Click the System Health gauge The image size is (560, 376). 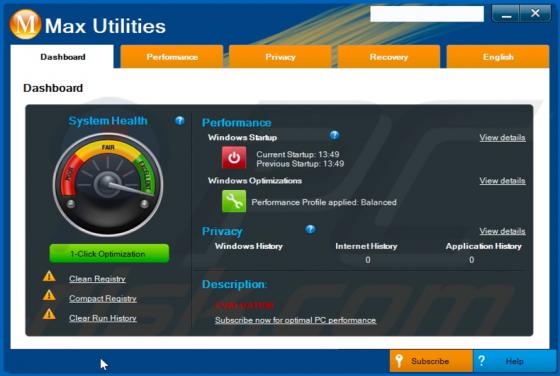(108, 185)
